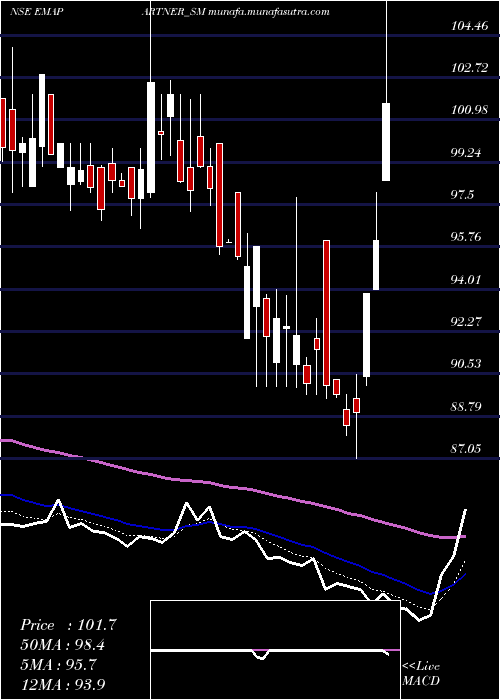Click the 102.72 price axis label
The height and width of the screenshot is (700, 500).
(469, 68)
